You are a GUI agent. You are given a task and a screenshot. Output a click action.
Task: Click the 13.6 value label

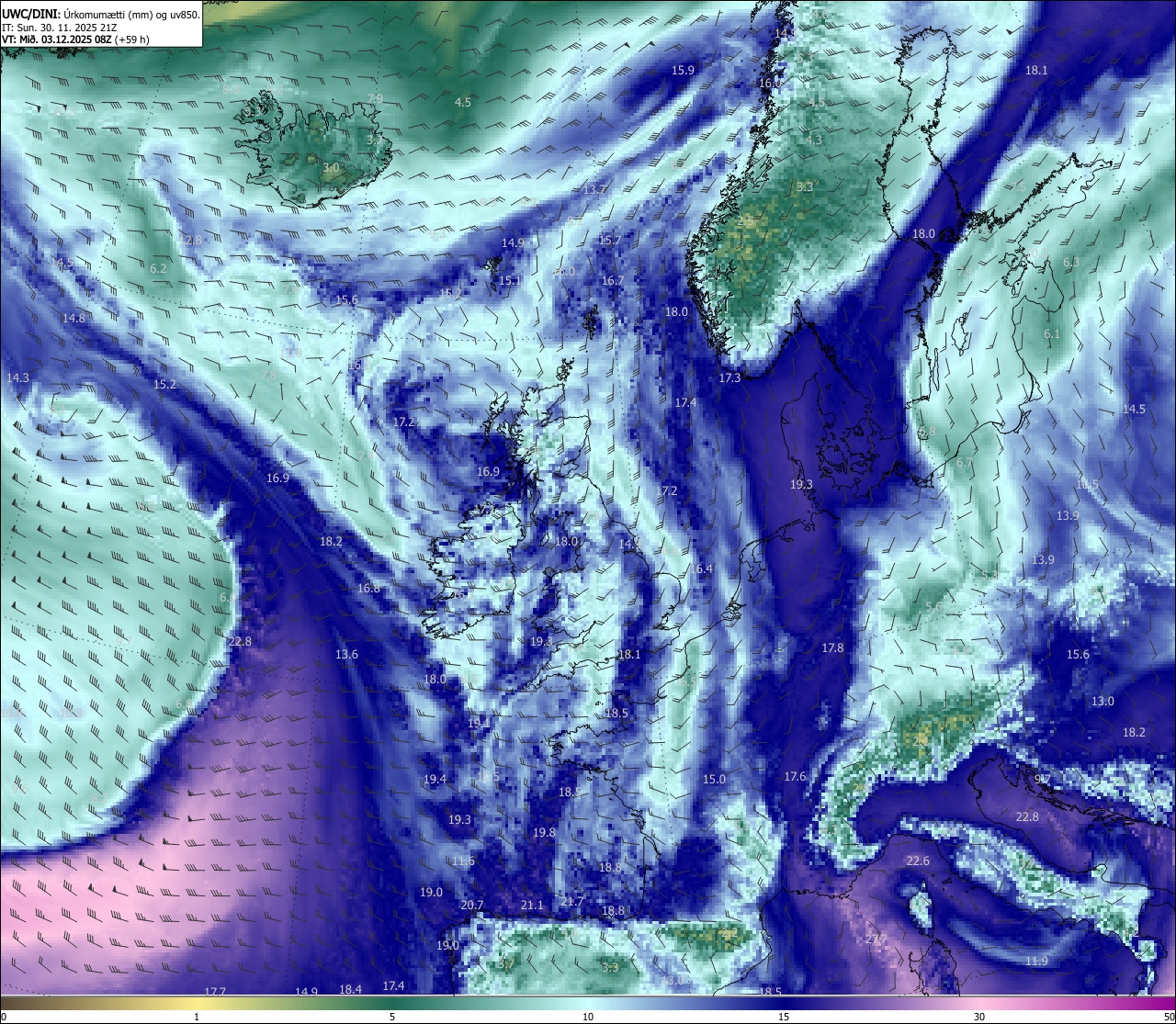tap(346, 654)
